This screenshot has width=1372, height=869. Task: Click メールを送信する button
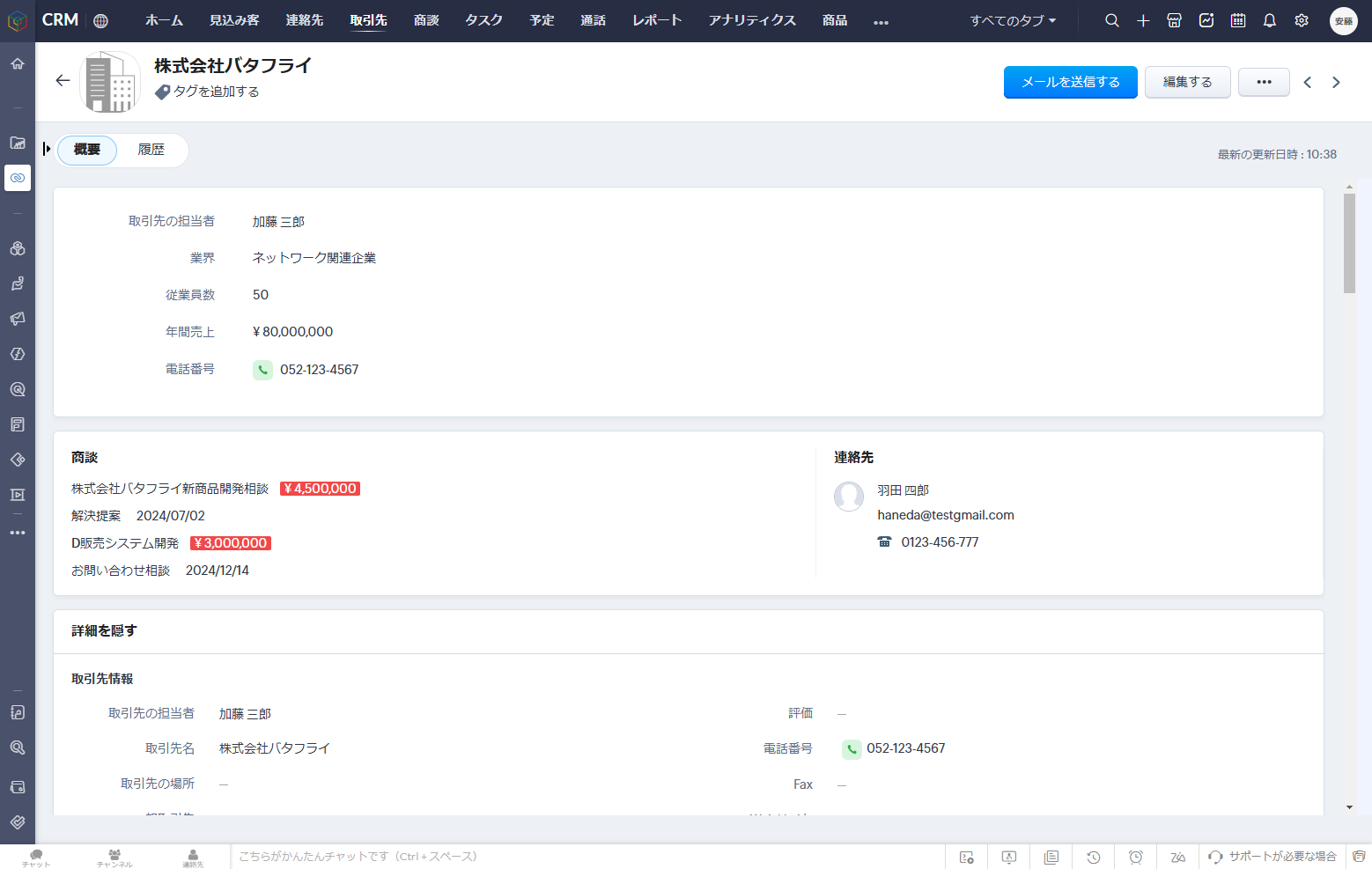[1071, 82]
